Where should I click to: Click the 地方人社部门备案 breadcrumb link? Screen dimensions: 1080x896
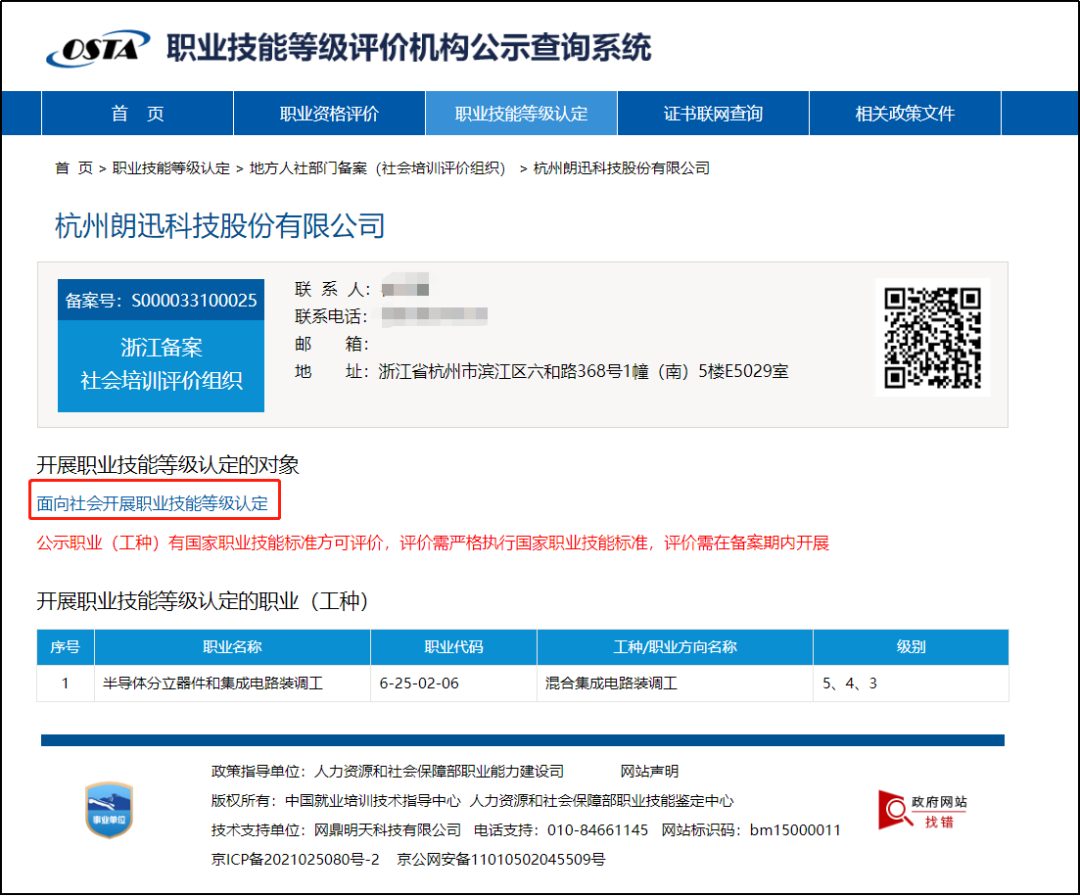coord(377,168)
